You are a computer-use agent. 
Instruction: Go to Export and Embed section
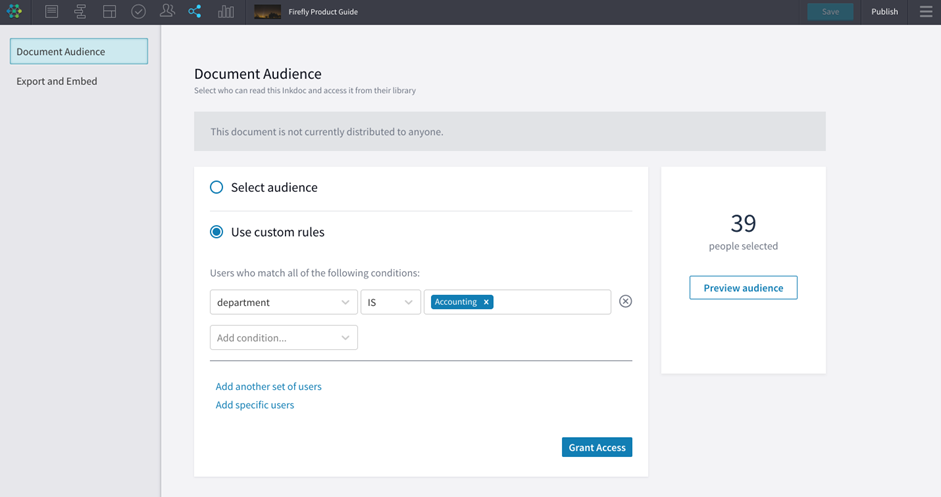57,81
